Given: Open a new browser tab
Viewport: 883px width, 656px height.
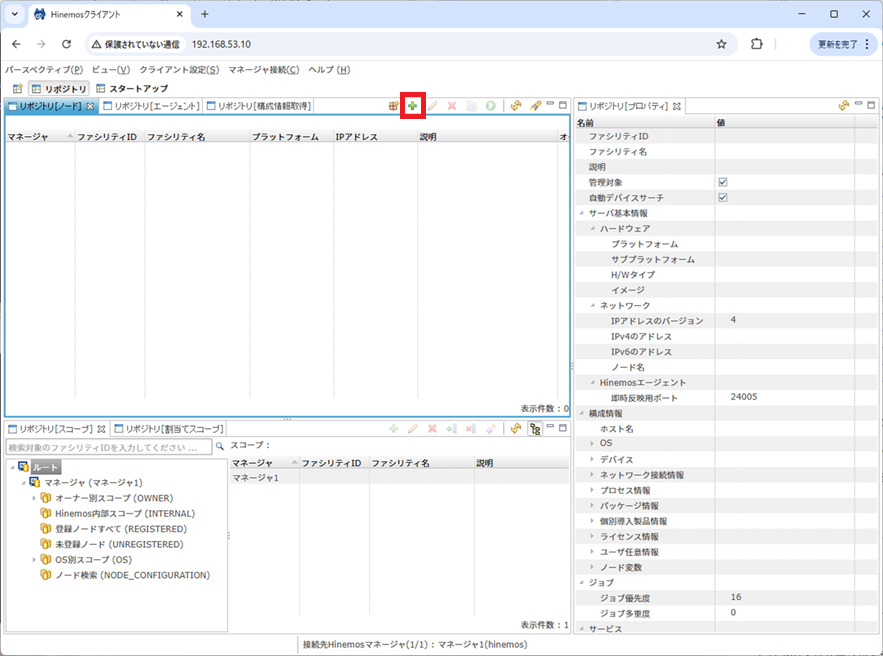Looking at the screenshot, I should pyautogui.click(x=204, y=14).
